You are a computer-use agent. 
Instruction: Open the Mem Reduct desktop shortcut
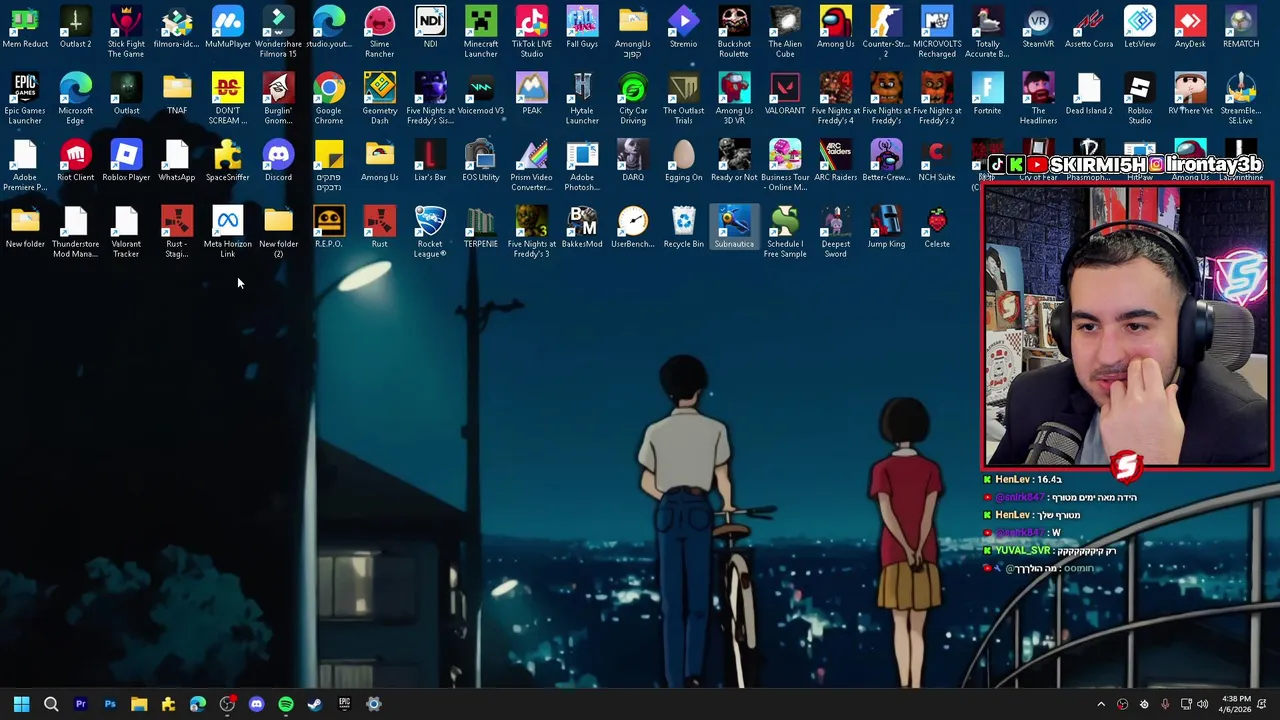click(25, 28)
